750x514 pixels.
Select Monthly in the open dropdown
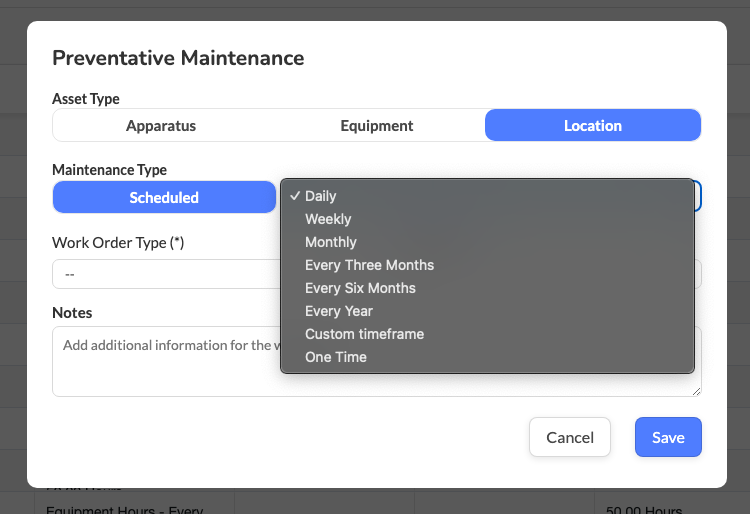pos(331,242)
